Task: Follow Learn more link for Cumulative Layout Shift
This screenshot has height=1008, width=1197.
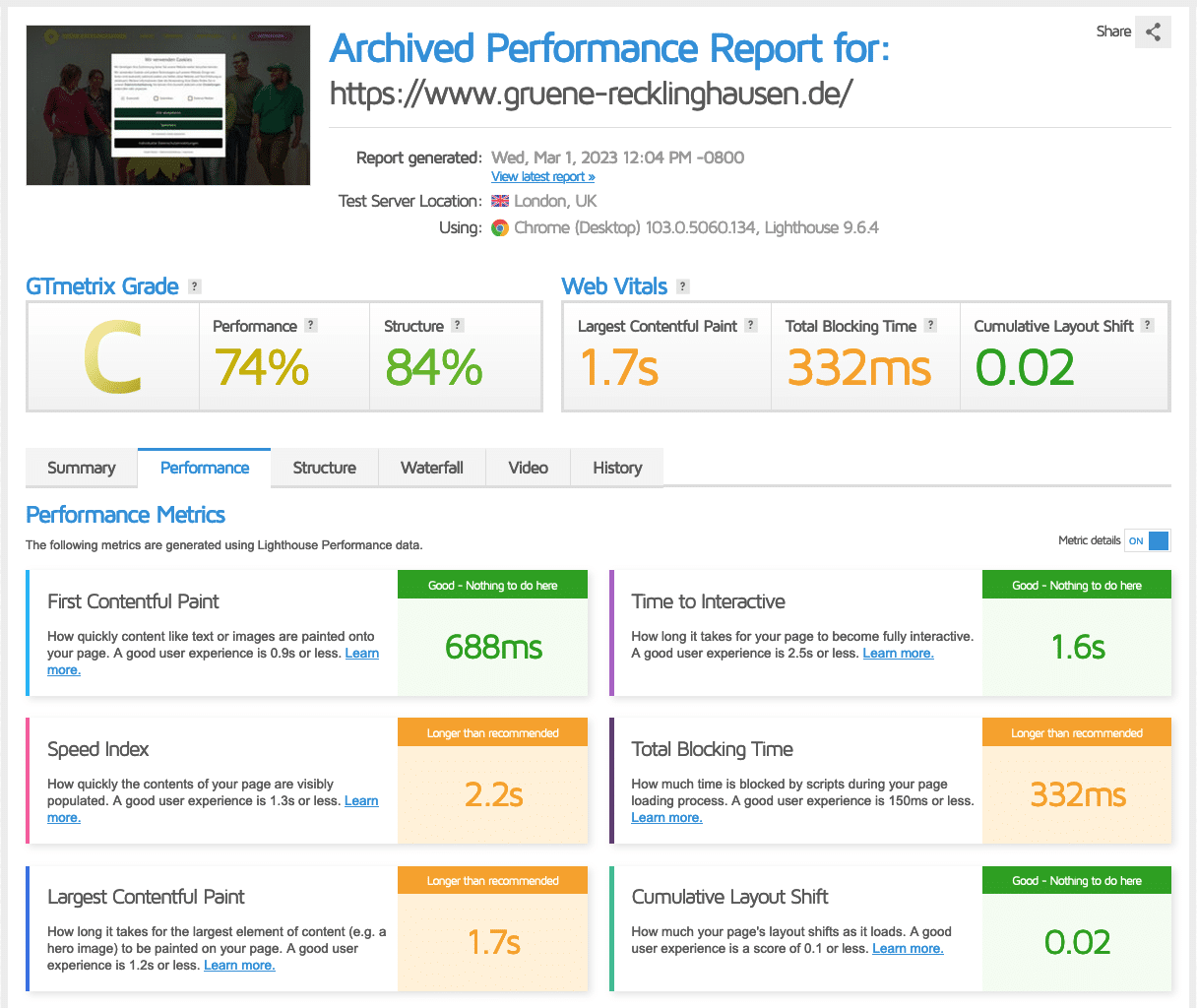Action: (908, 949)
